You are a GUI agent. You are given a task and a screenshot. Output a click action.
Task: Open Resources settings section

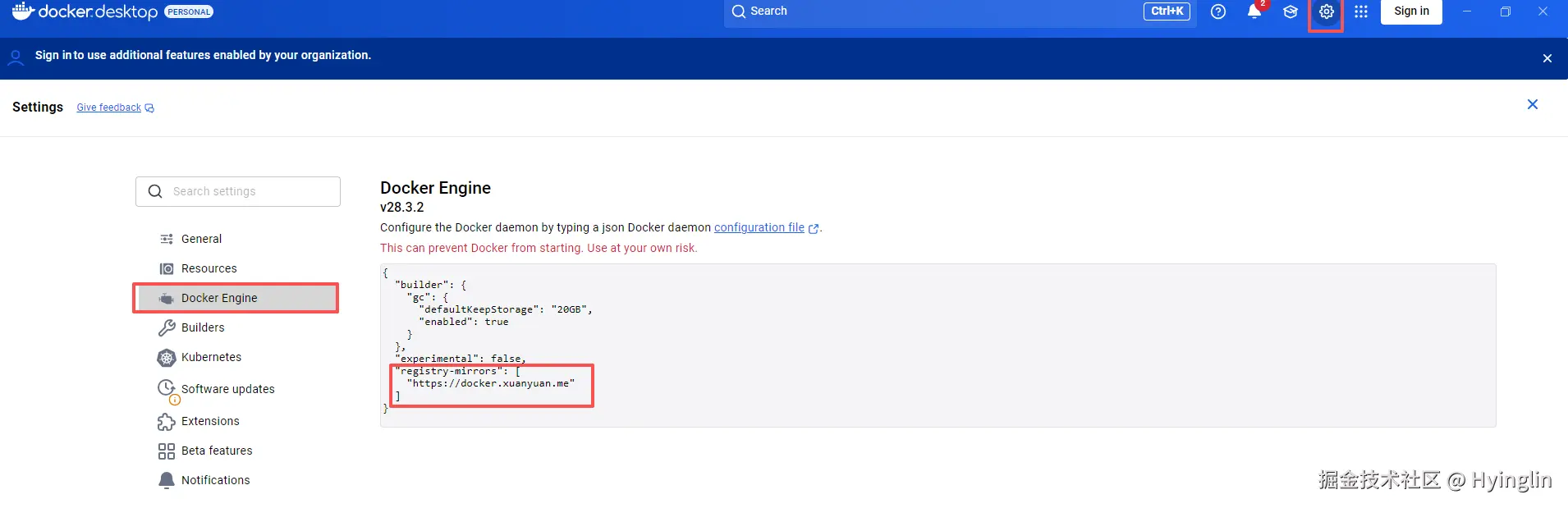coord(238,268)
